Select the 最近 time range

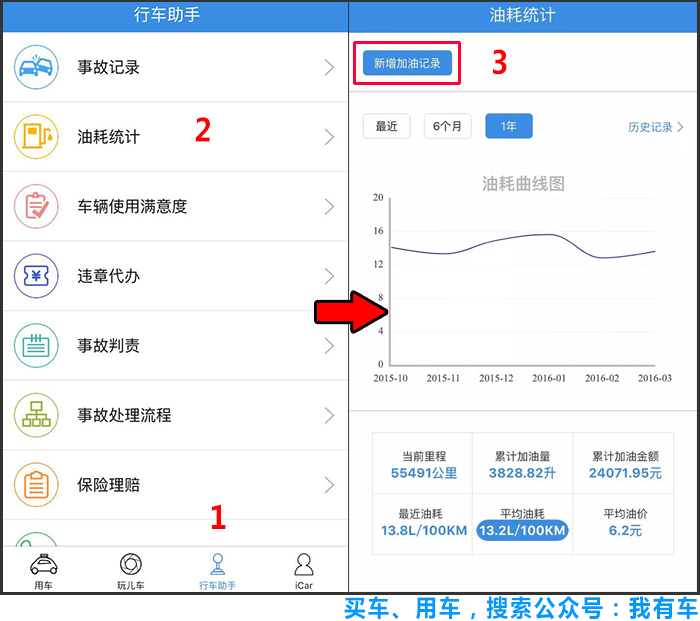pos(387,126)
